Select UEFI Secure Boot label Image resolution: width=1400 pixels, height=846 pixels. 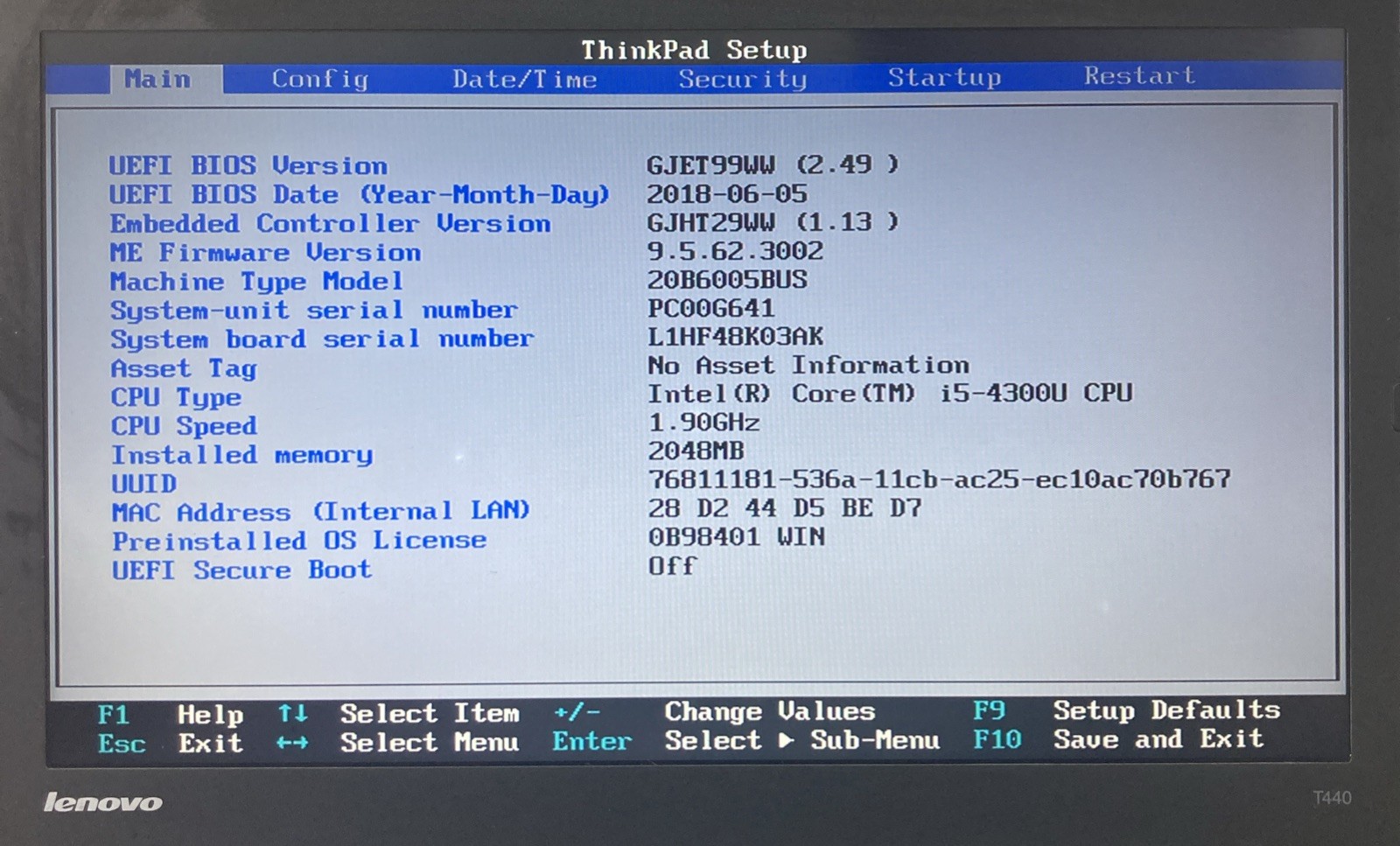242,570
